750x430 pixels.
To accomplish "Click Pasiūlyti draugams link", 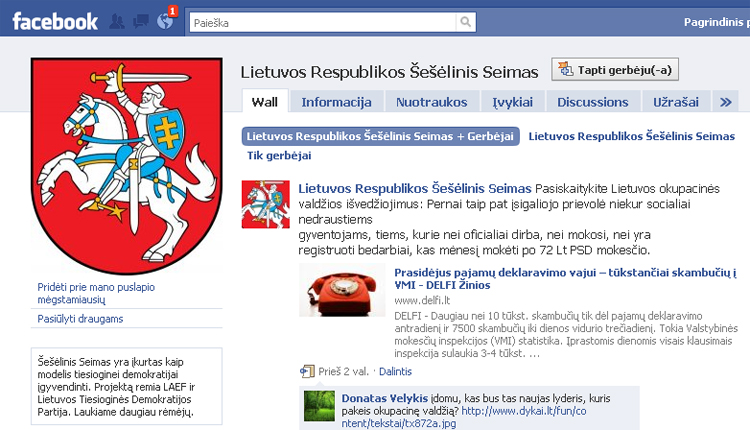I will [x=80, y=319].
